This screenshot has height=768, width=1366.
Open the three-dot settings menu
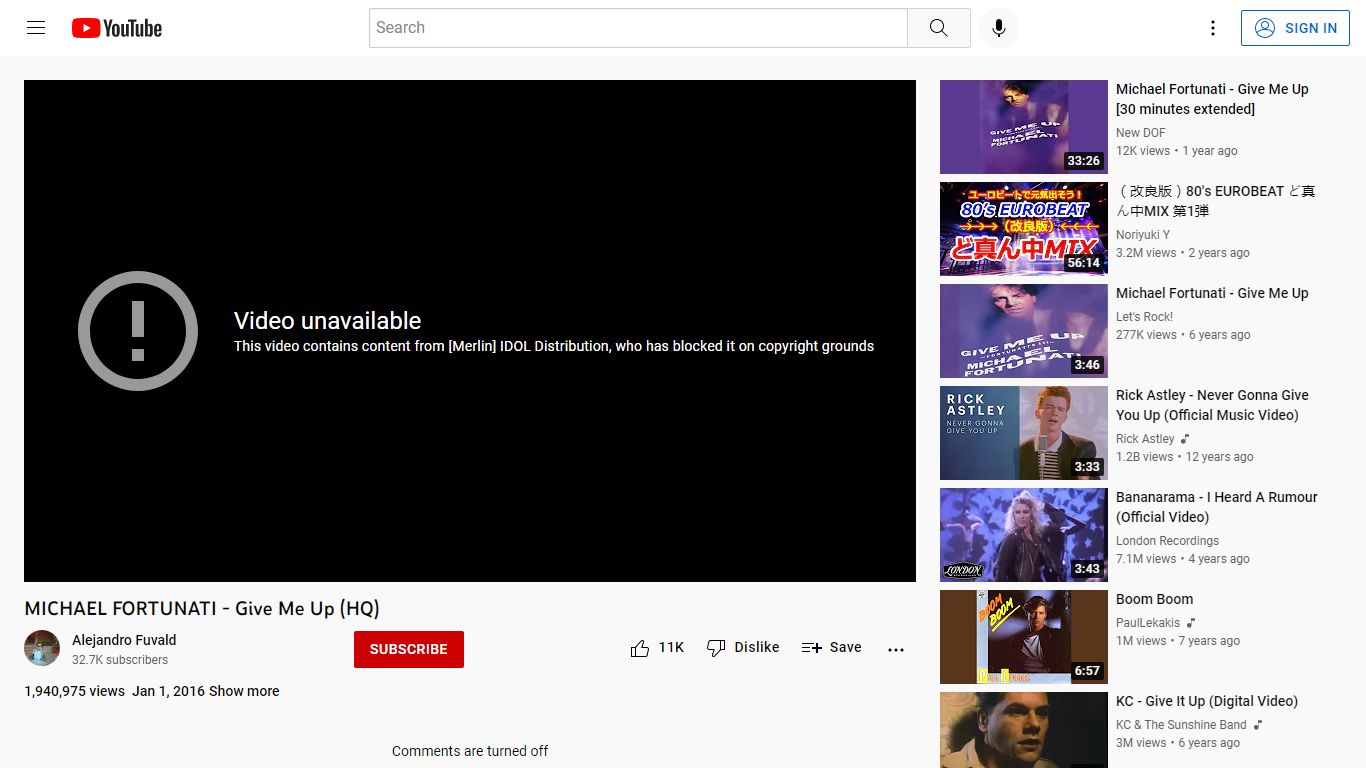[x=1213, y=28]
